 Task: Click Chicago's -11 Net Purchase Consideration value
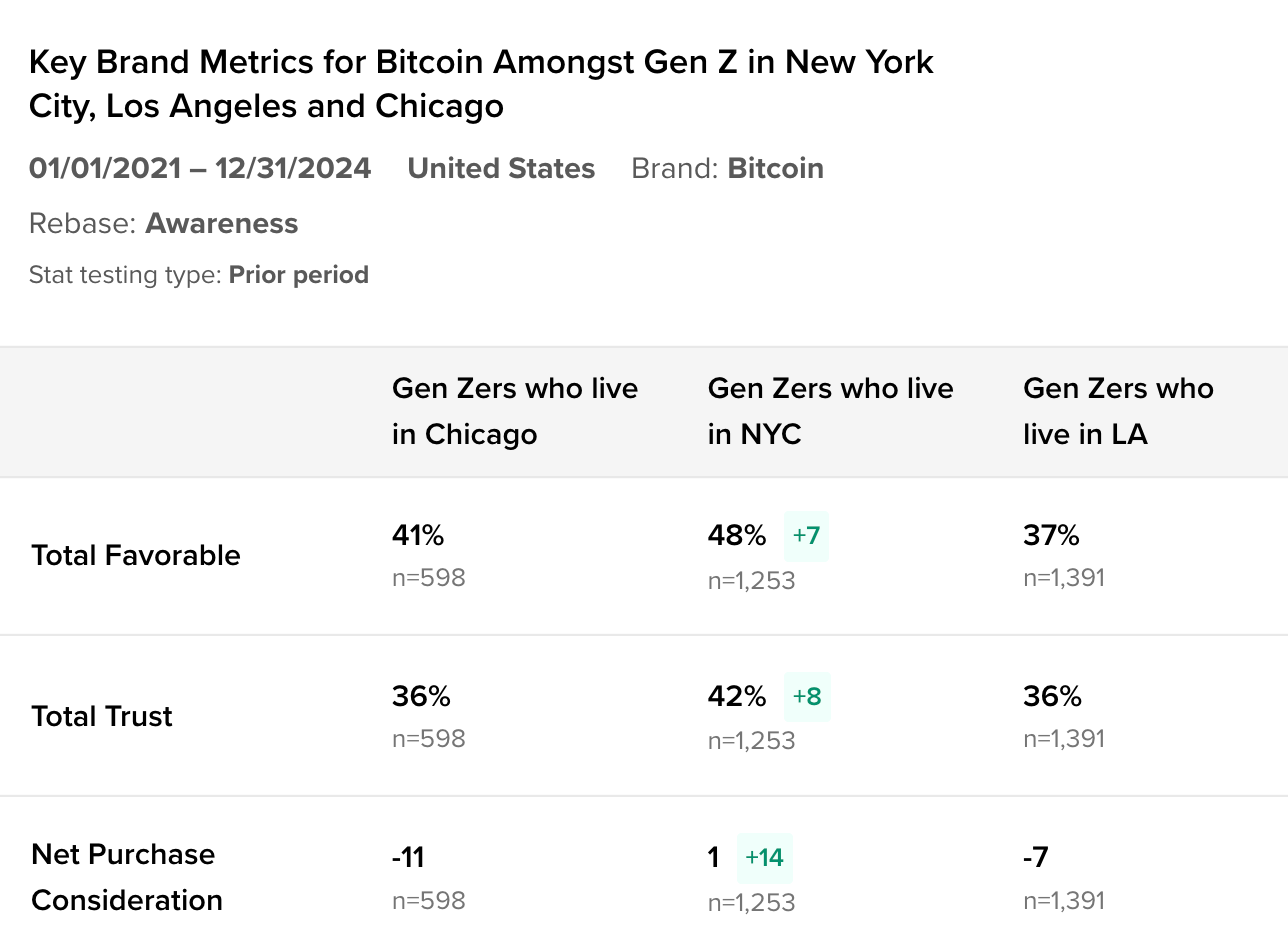408,858
